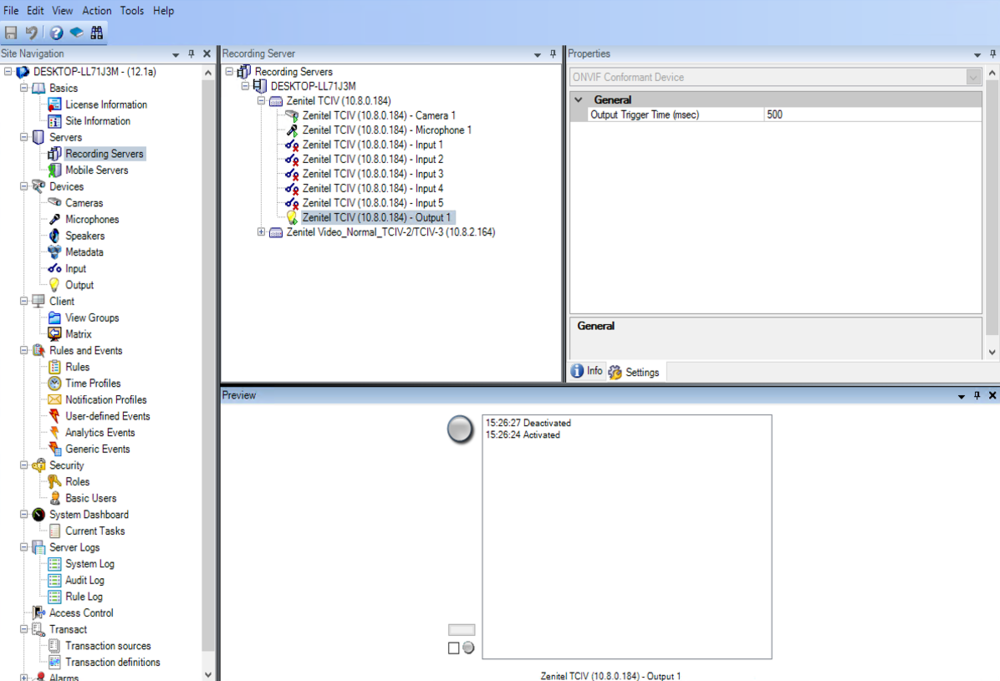Screen dimensions: 1000x681
Task: Click the Undo toolbar icon
Action: 31,33
